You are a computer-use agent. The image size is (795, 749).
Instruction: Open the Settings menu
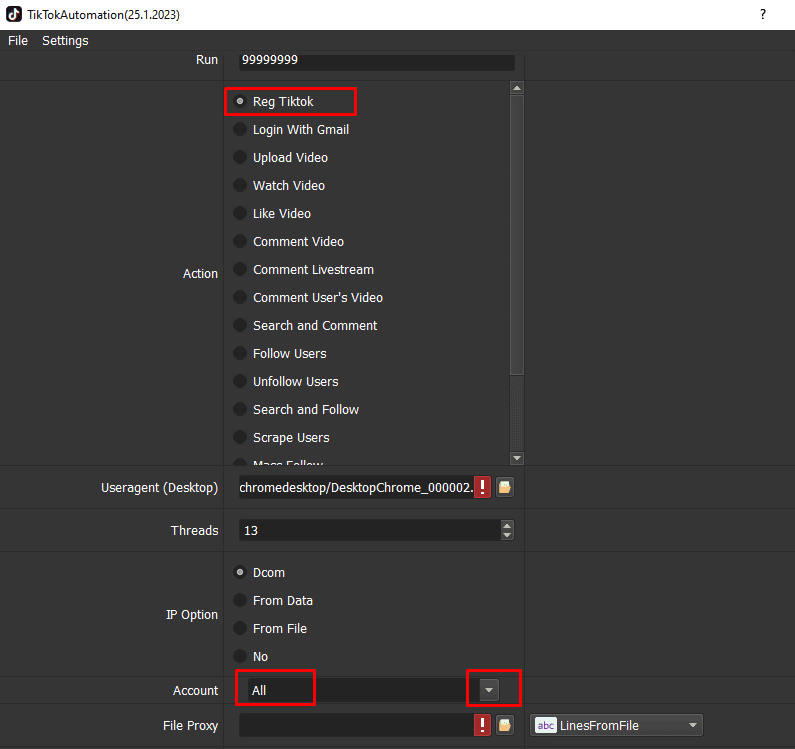(x=65, y=41)
